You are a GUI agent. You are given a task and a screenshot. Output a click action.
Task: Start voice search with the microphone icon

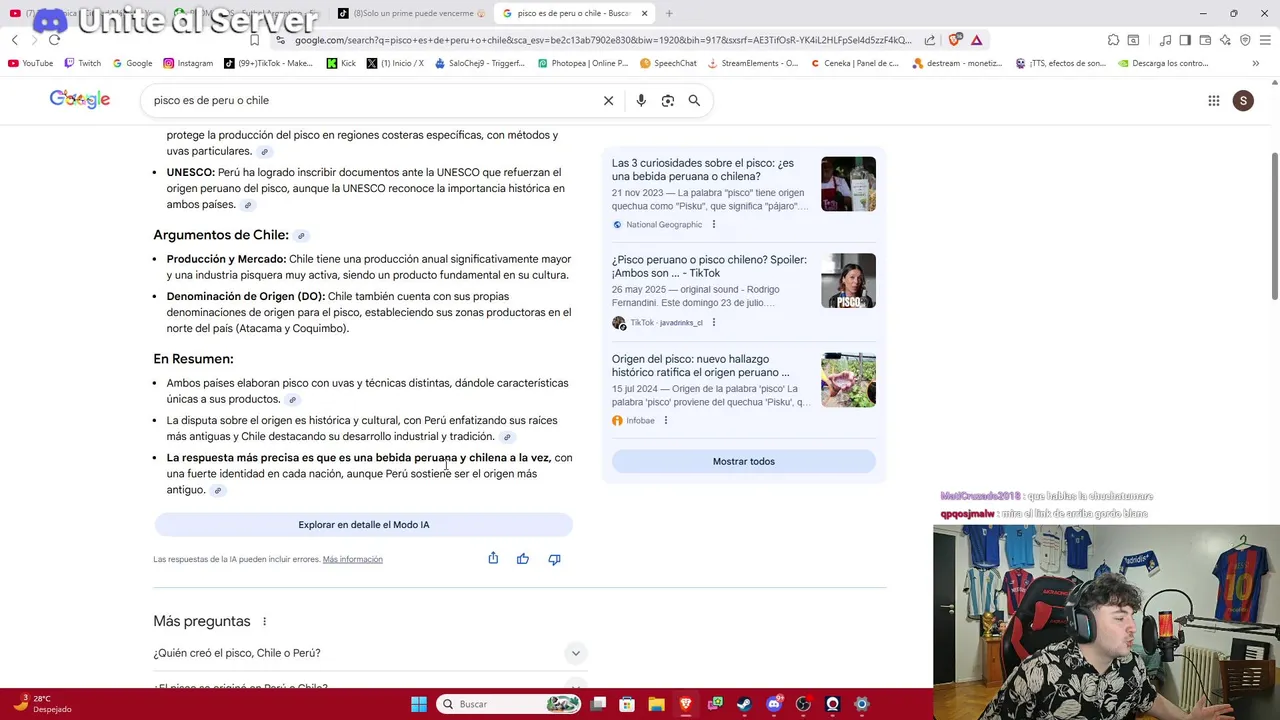[x=641, y=100]
